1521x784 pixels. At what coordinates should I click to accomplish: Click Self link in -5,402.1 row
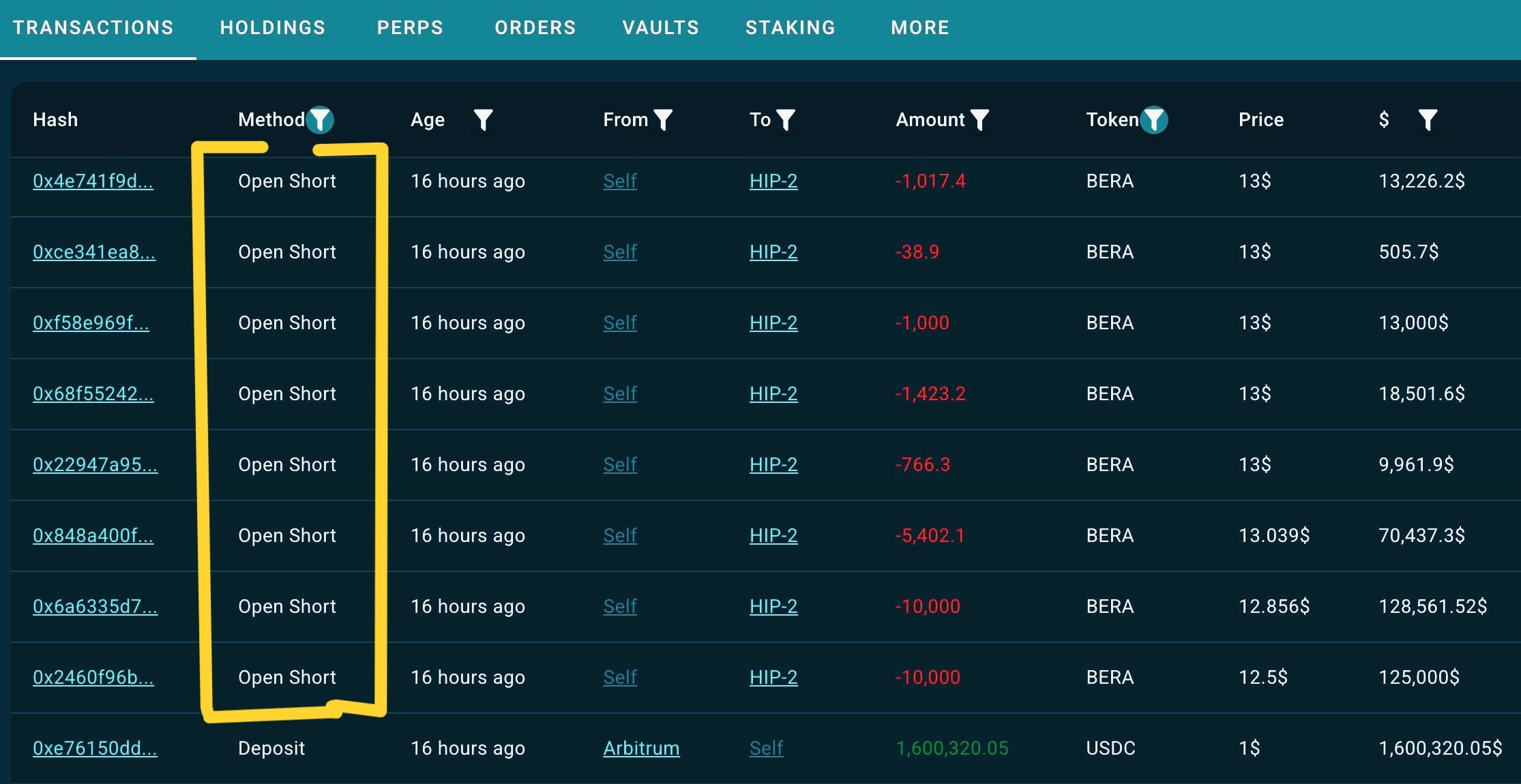pyautogui.click(x=621, y=536)
